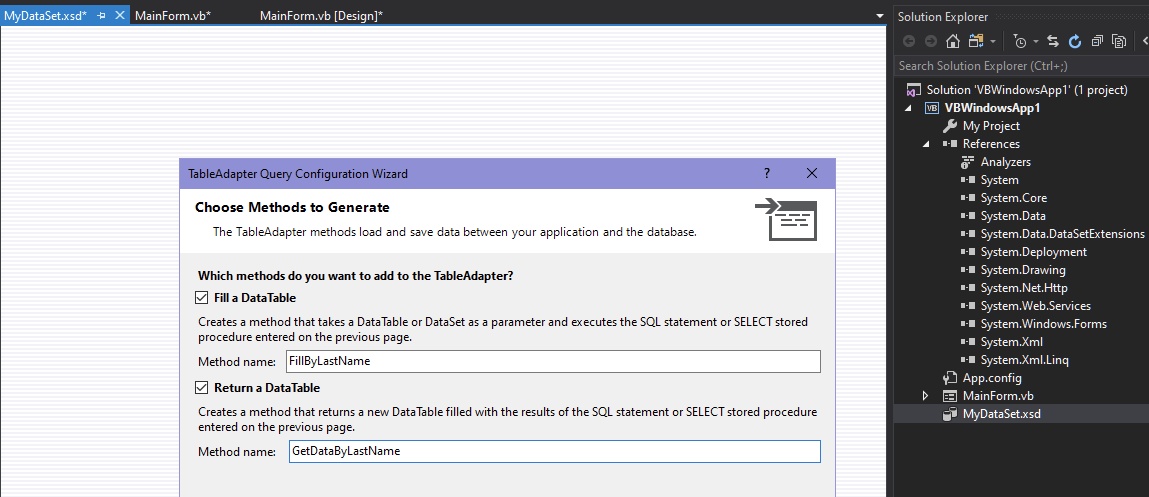This screenshot has width=1149, height=497.
Task: Collapse All in Solution Explorer
Action: 1097,41
